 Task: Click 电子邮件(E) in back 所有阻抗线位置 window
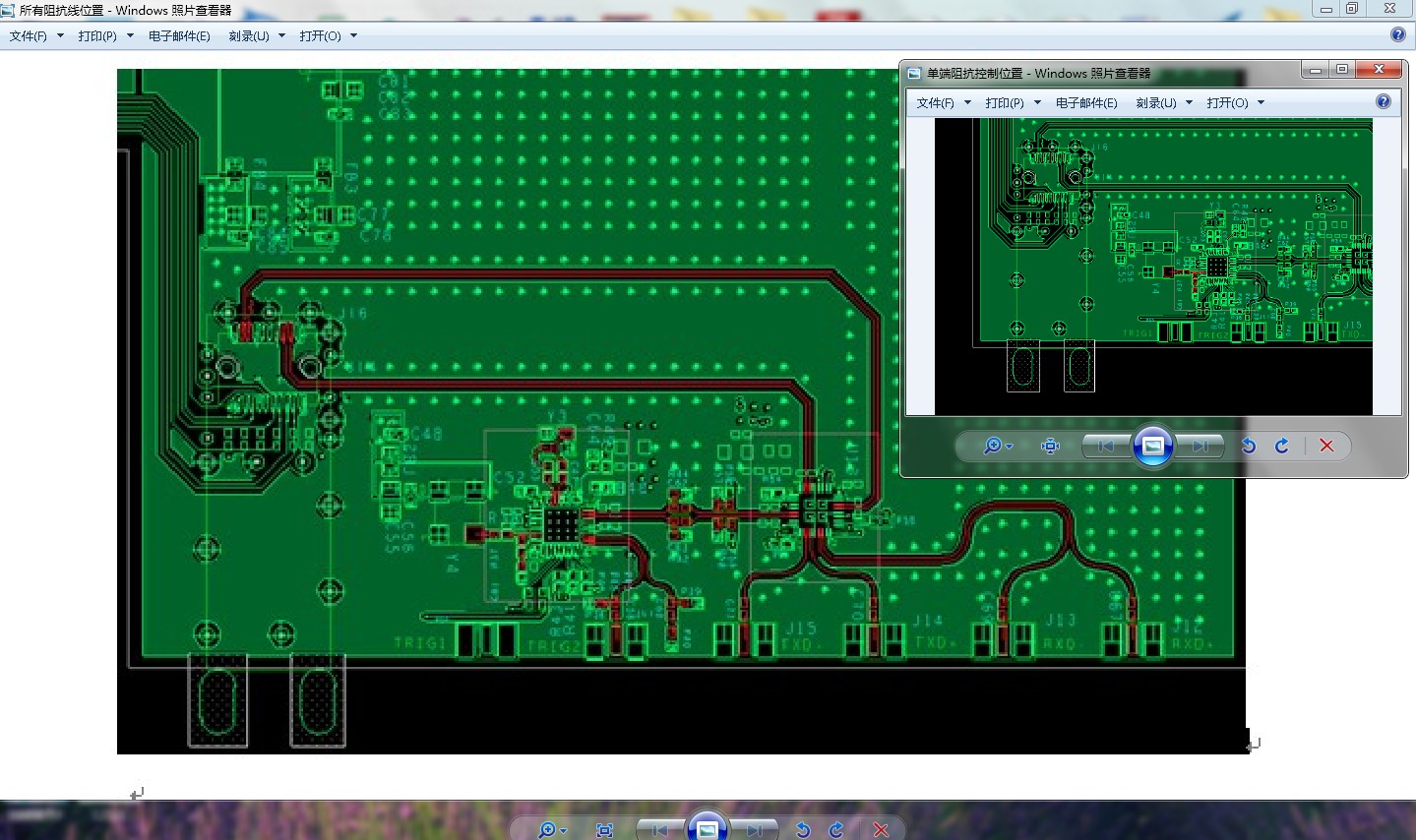click(179, 36)
